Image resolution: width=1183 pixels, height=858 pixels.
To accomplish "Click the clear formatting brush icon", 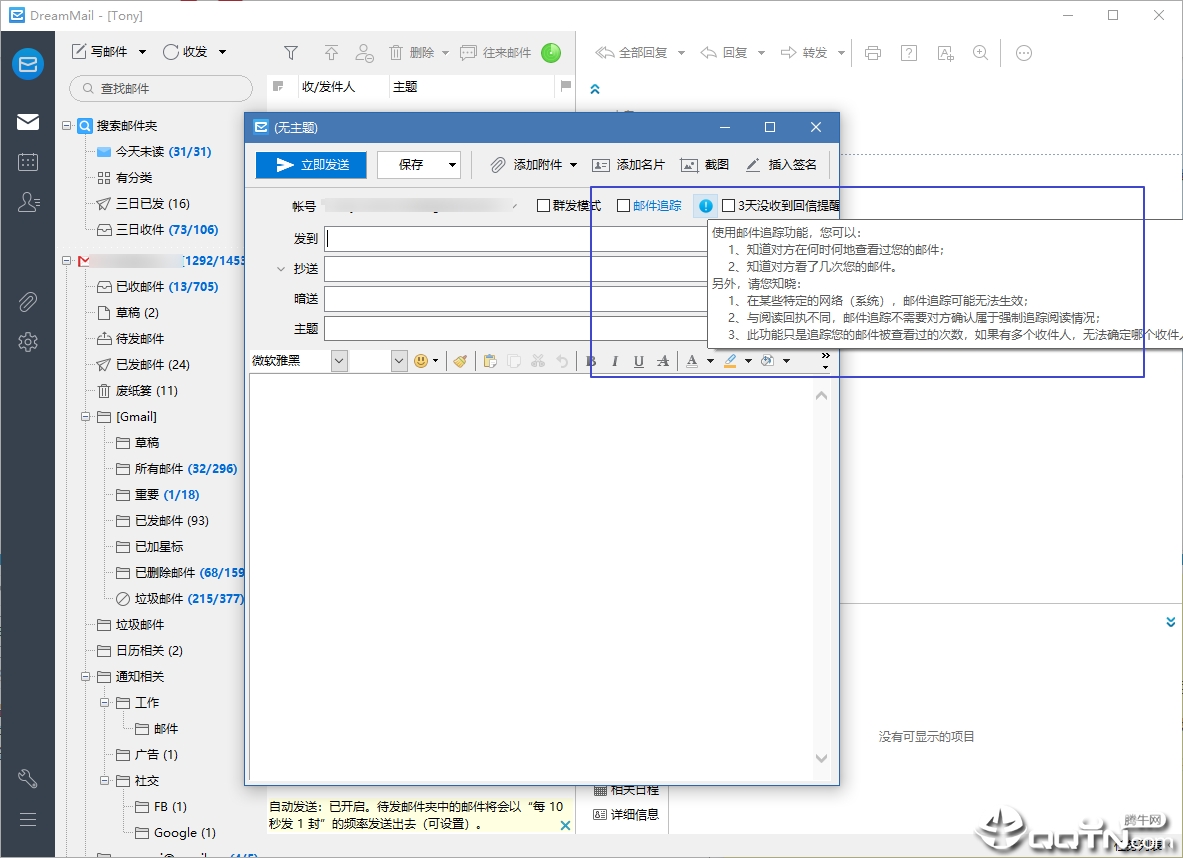I will click(459, 361).
